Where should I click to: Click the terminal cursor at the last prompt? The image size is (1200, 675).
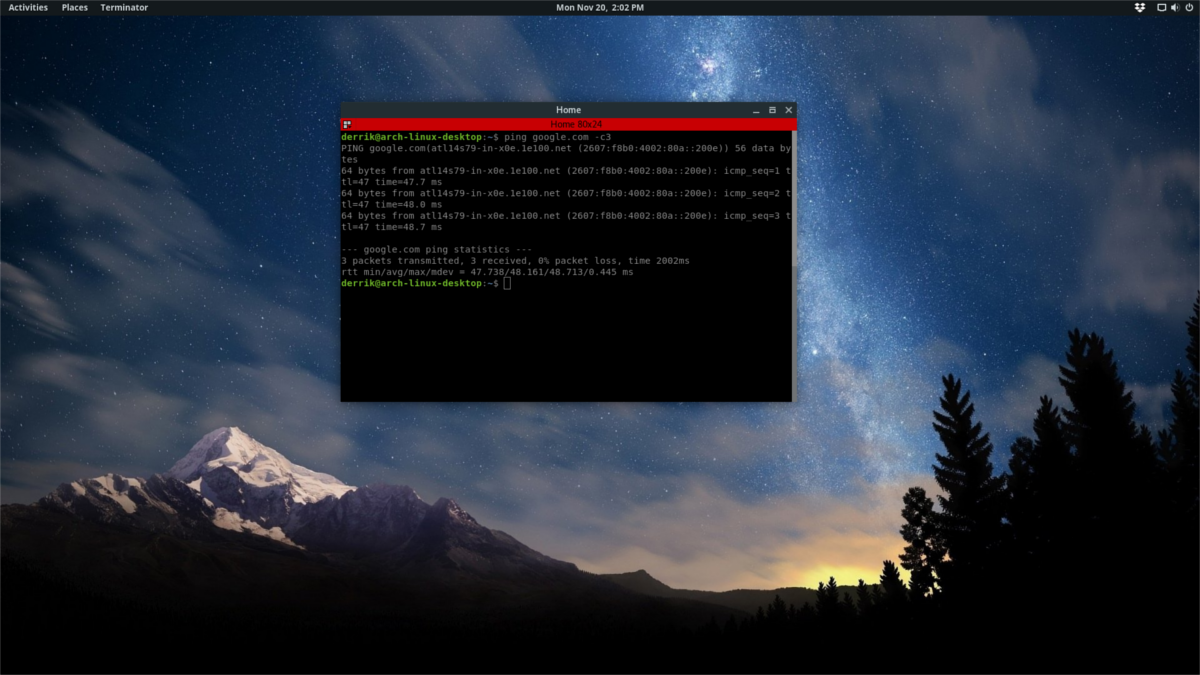[508, 284]
